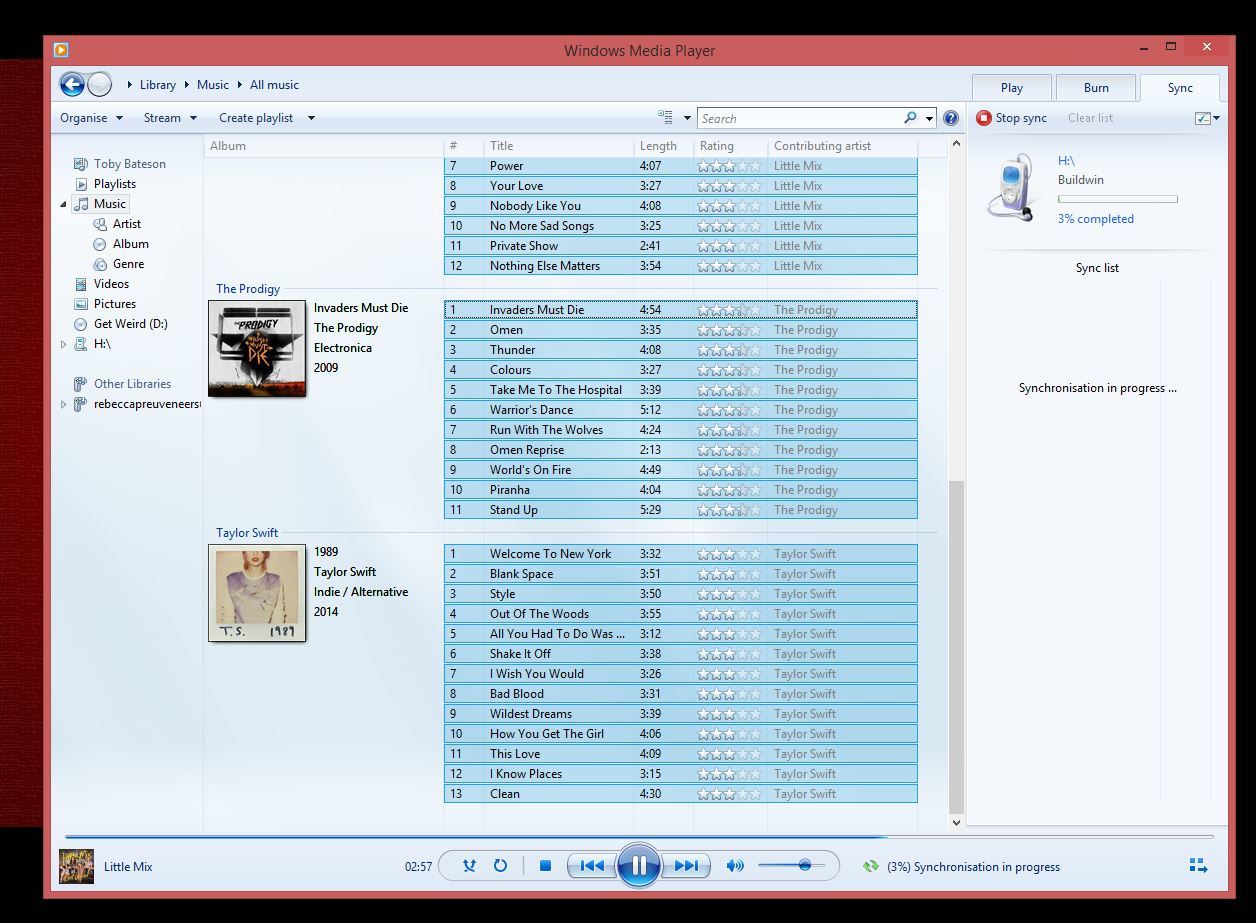Viewport: 1256px width, 923px height.
Task: Pause the current song
Action: coord(638,866)
